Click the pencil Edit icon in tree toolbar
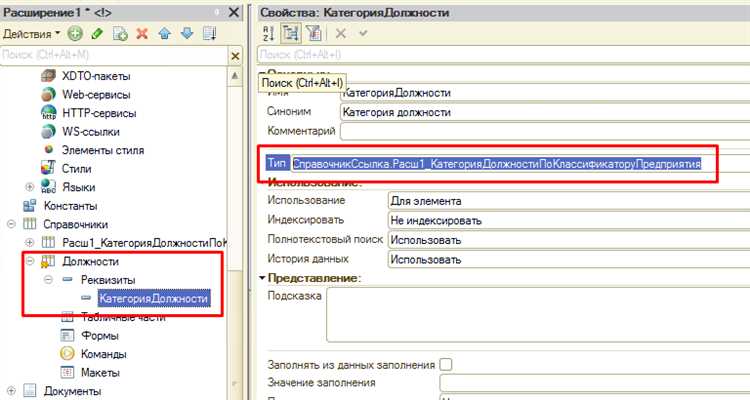 point(98,33)
